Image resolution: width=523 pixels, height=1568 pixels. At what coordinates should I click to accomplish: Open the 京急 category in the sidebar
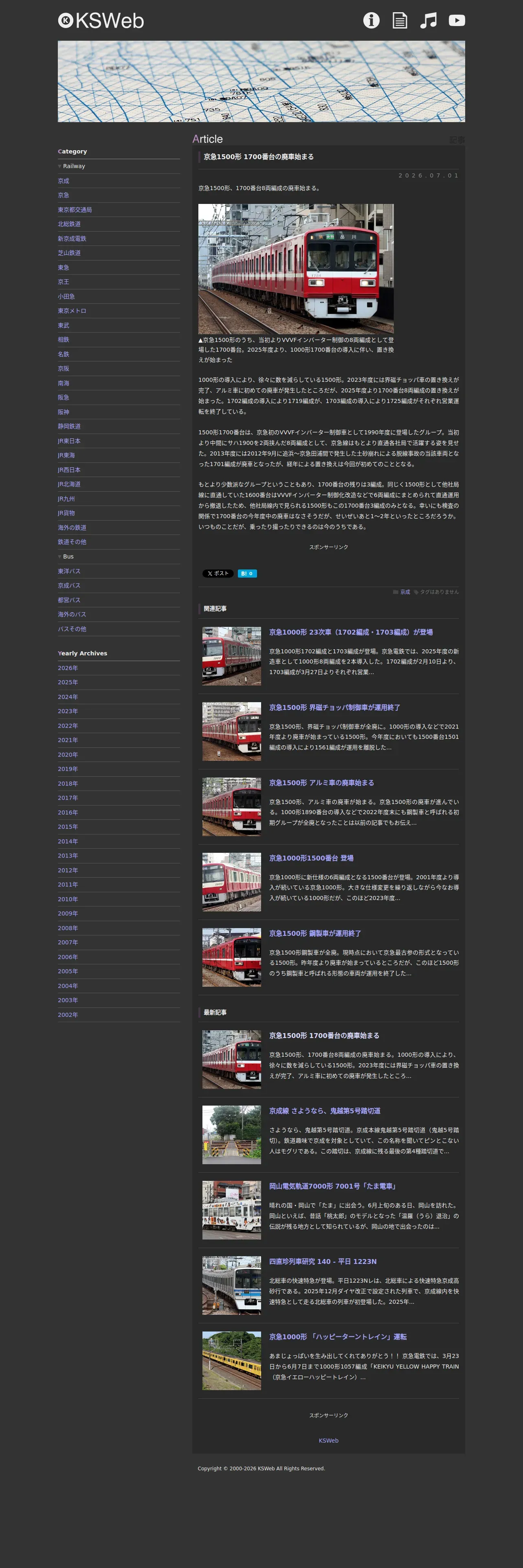pos(63,195)
